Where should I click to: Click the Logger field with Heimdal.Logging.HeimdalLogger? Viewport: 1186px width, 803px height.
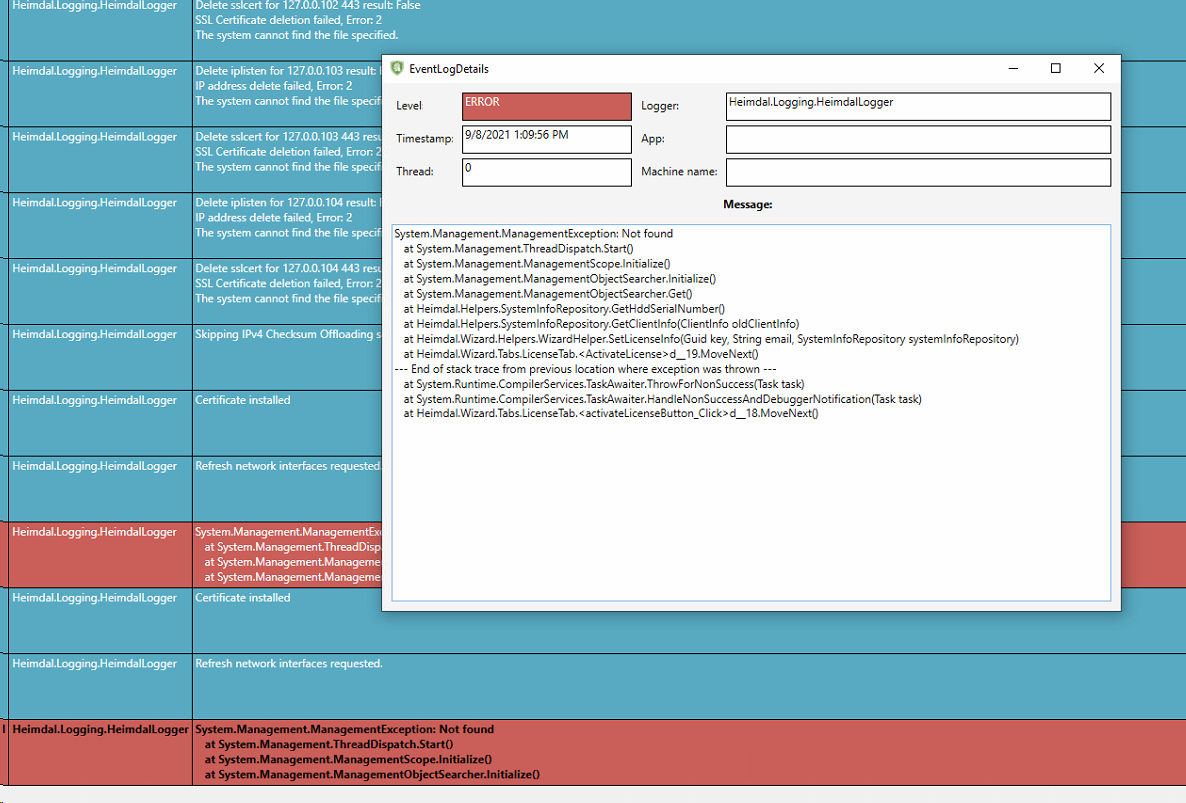[x=918, y=107]
